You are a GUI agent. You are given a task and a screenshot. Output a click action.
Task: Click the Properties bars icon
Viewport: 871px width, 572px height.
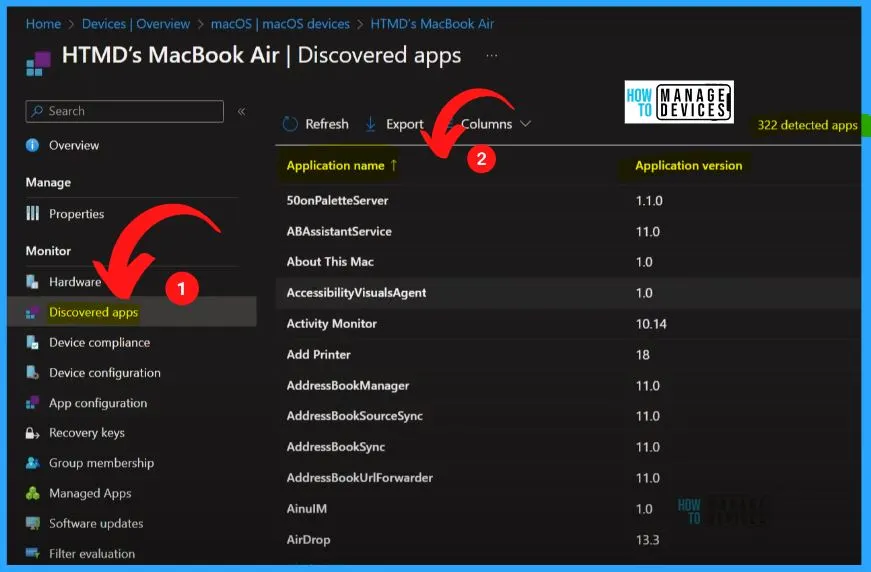click(33, 213)
